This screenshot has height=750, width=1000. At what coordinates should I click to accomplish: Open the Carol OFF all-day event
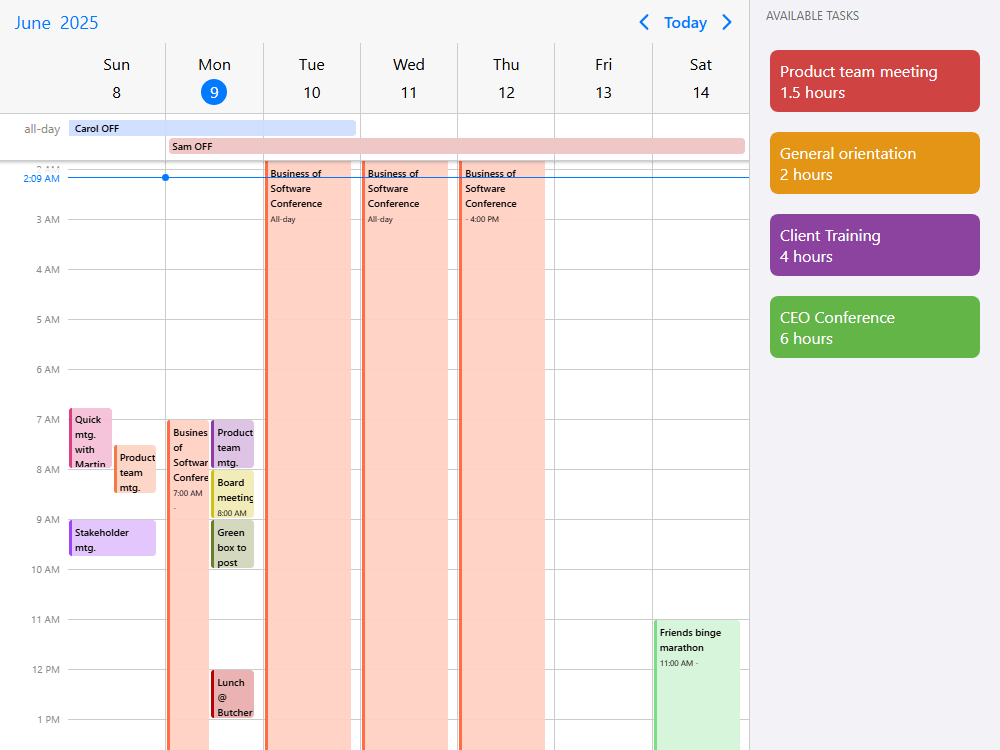point(212,128)
